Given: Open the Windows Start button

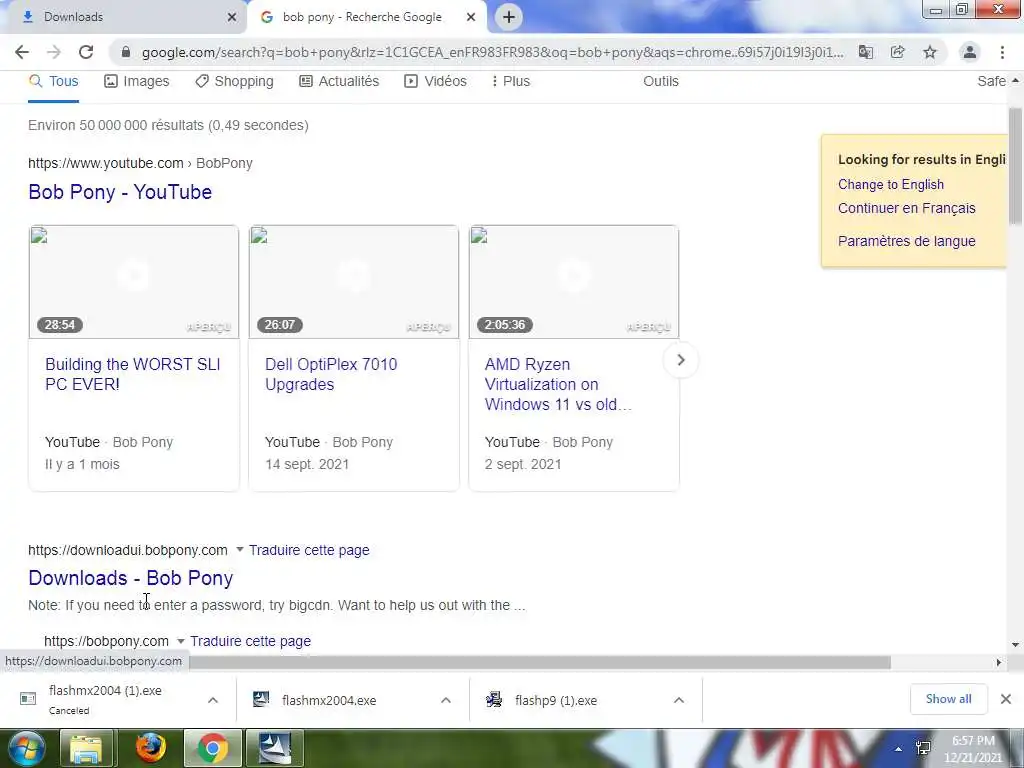Looking at the screenshot, I should tap(27, 748).
